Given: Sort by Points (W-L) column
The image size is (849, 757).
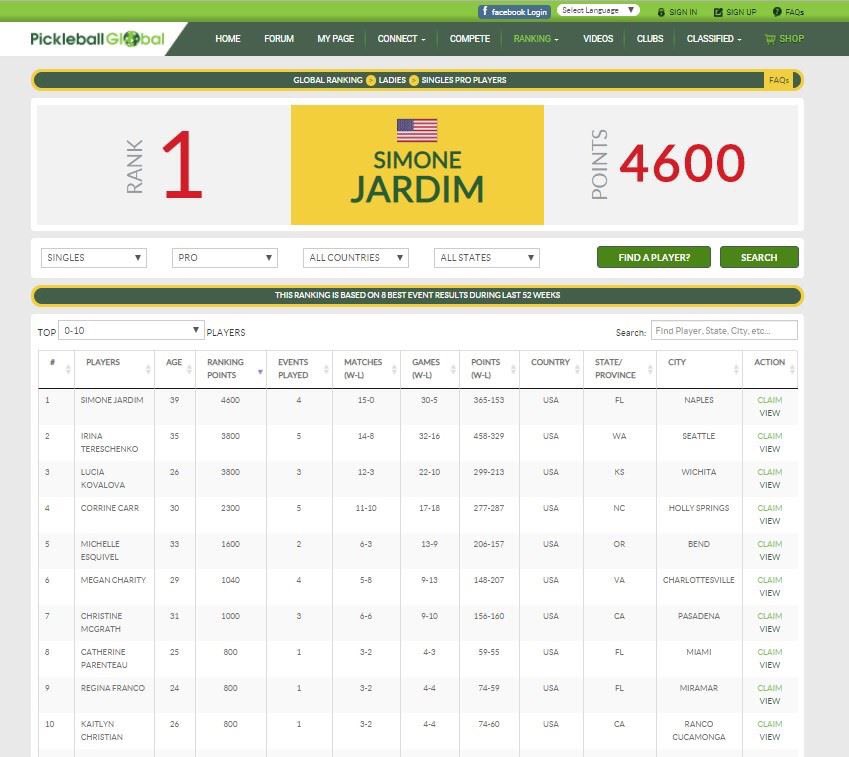Looking at the screenshot, I should pos(489,369).
